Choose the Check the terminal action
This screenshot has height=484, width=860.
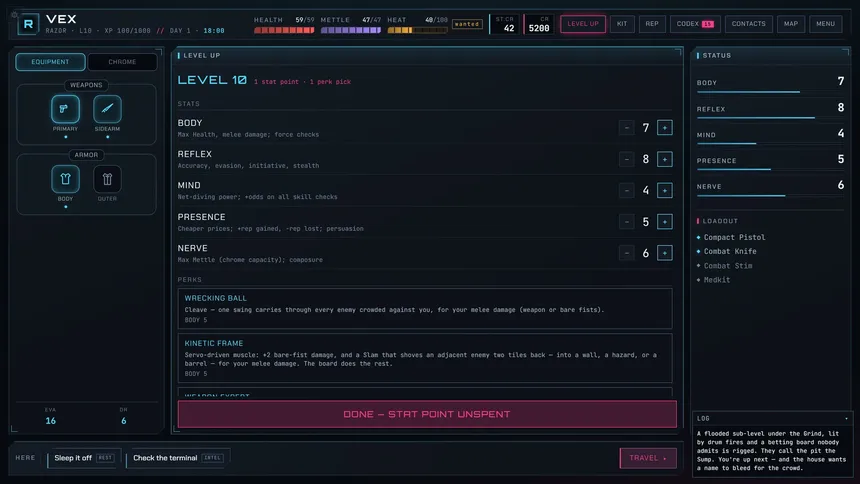(x=178, y=458)
